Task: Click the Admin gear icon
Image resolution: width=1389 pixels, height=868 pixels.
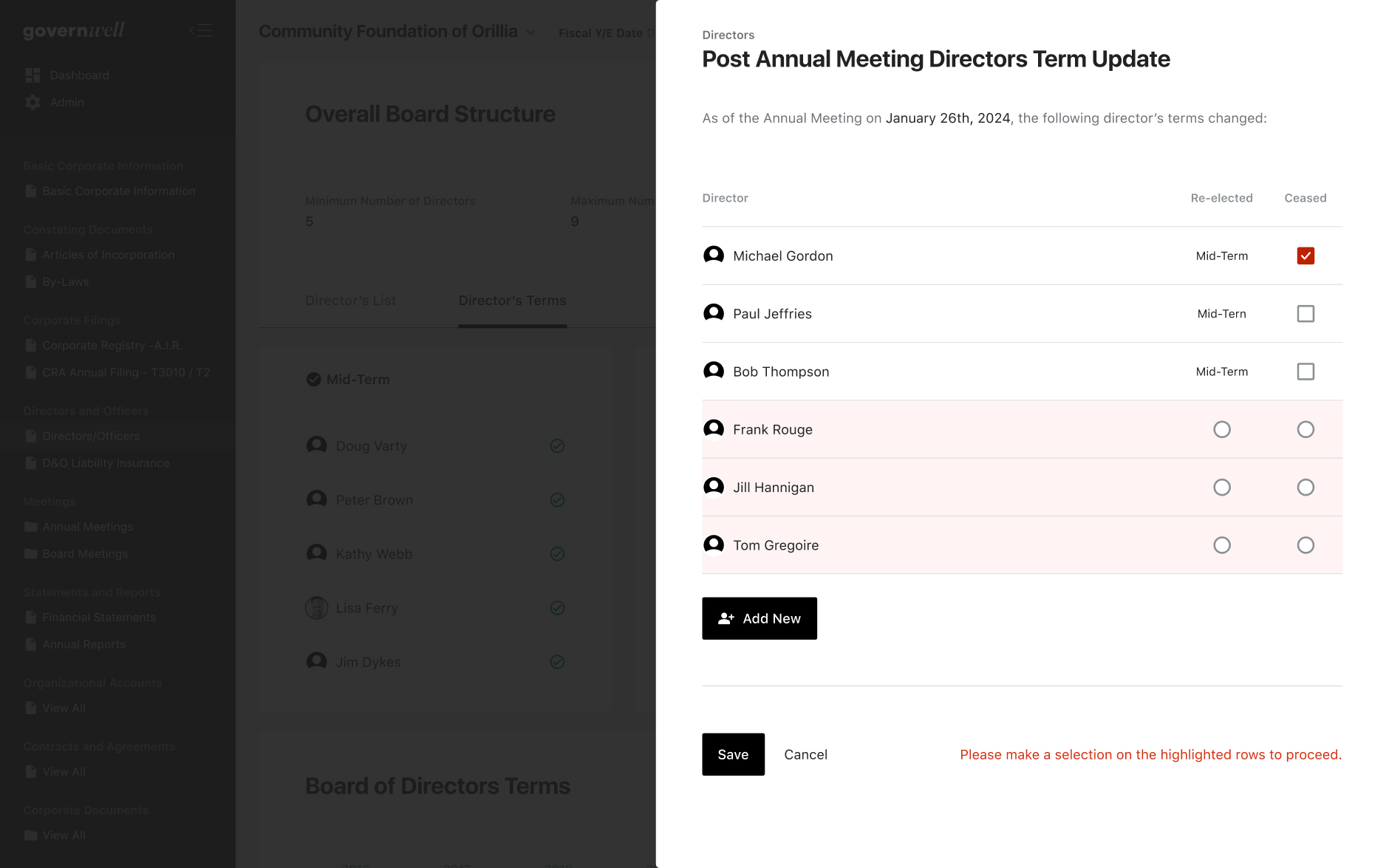Action: (x=33, y=103)
